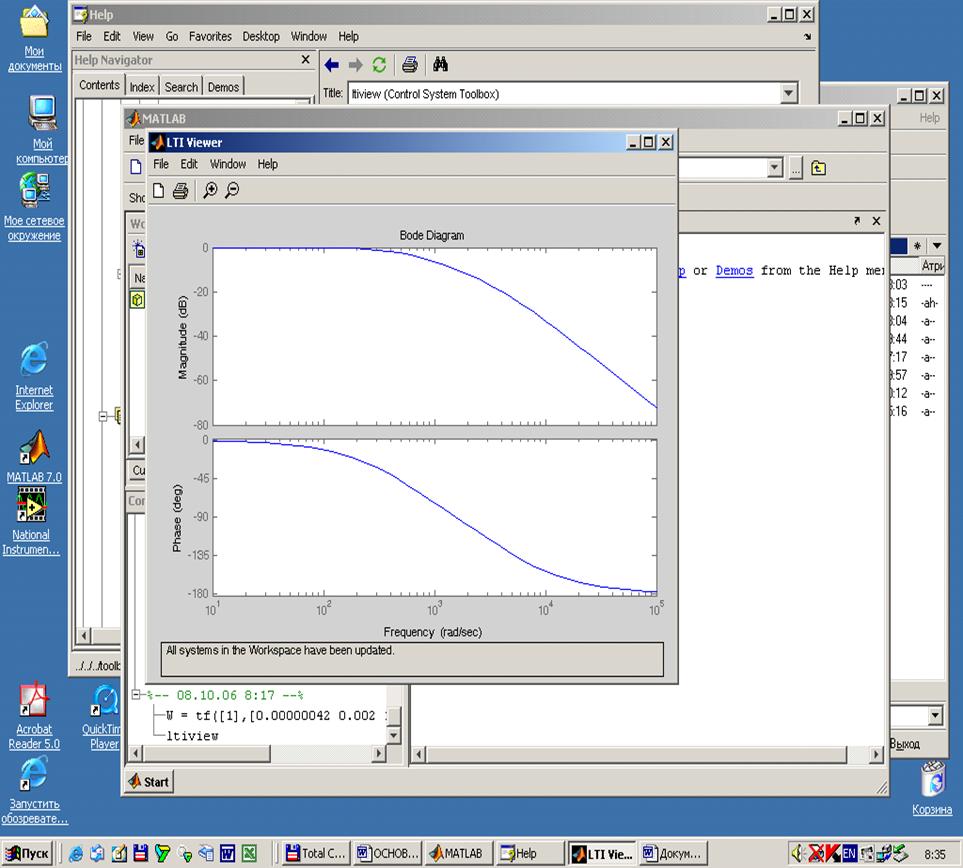The width and height of the screenshot is (963, 868).
Task: Click the Print icon in Help toolbar
Action: [x=409, y=65]
